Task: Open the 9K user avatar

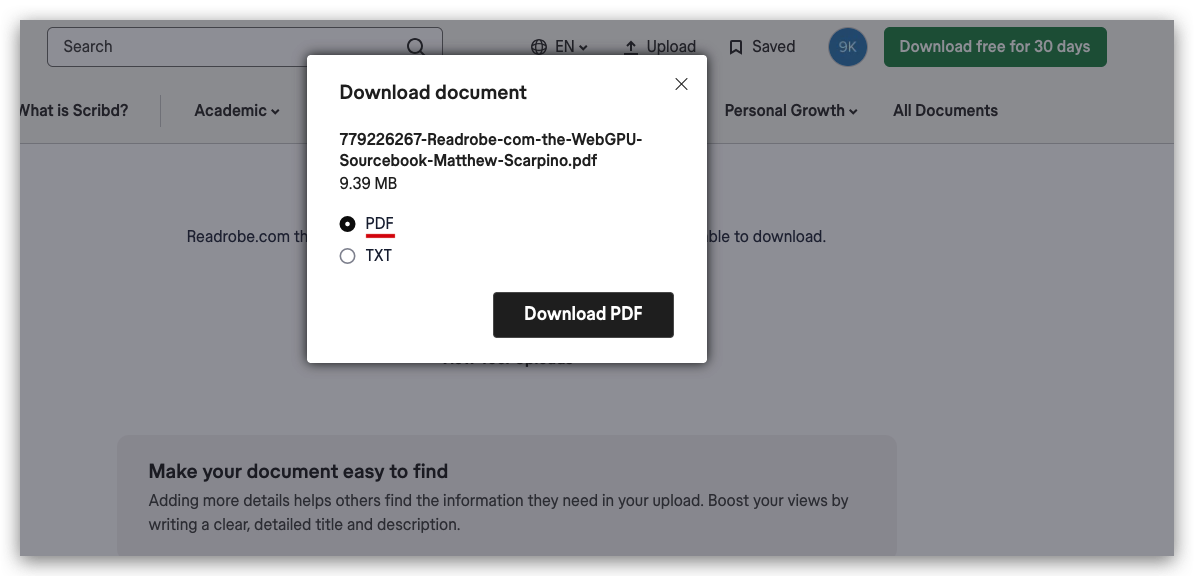Action: [848, 46]
